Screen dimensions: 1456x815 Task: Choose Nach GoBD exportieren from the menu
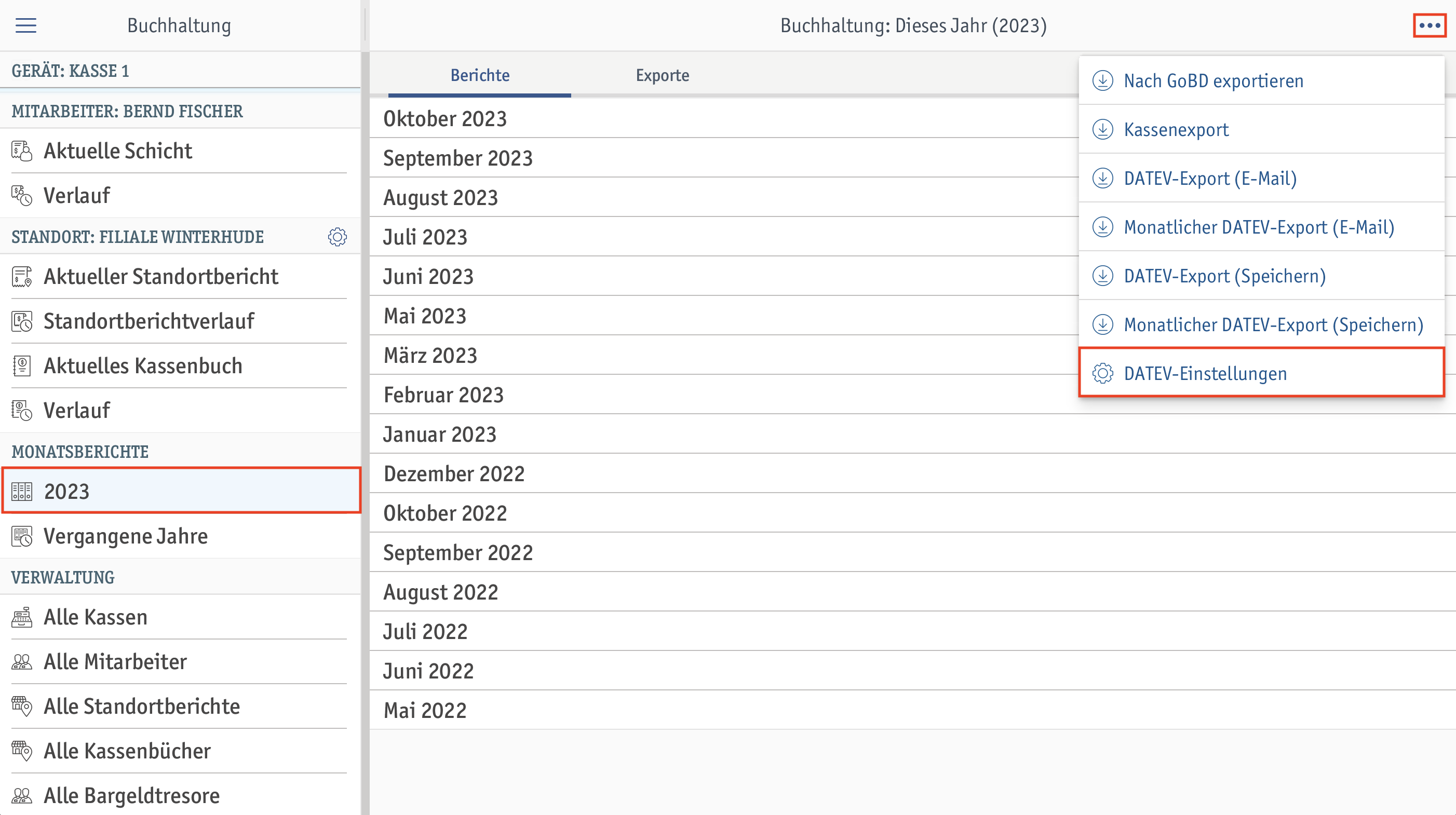1262,81
